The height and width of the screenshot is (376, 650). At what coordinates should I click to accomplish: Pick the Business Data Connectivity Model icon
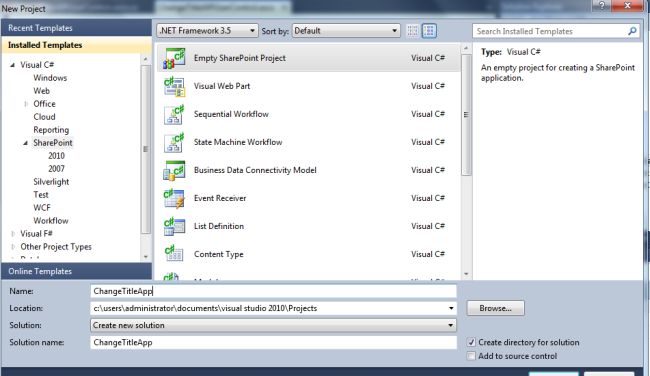click(x=174, y=170)
